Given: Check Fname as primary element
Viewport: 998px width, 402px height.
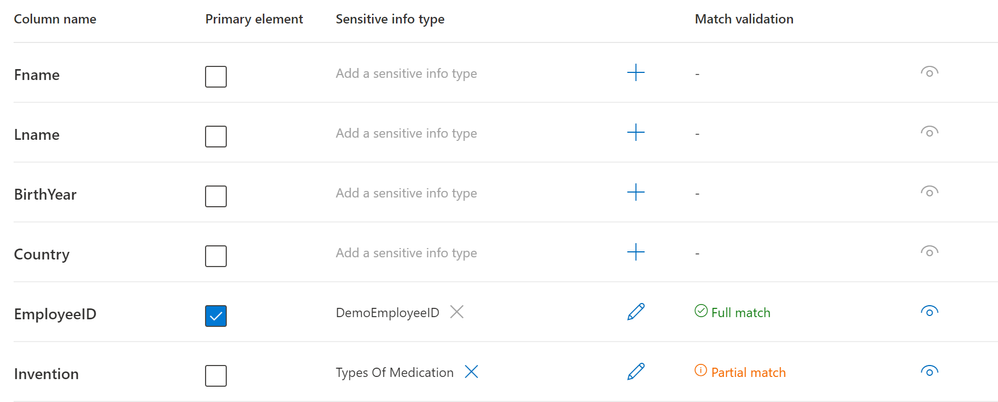Looking at the screenshot, I should [x=216, y=76].
